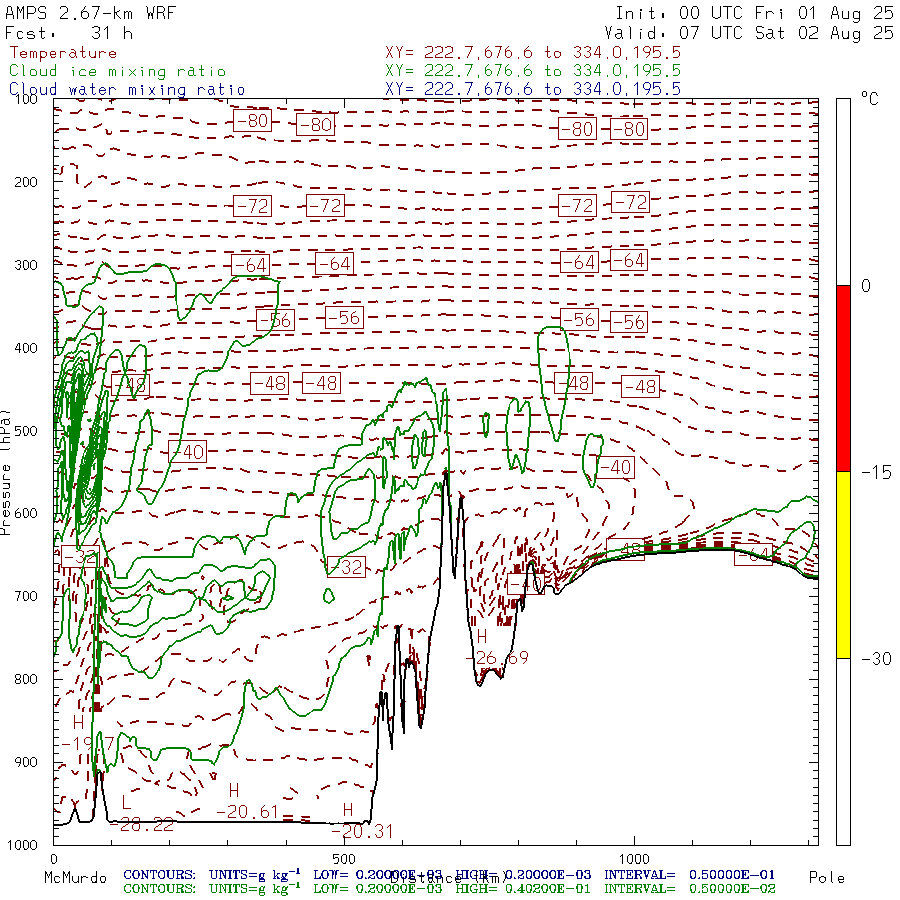The width and height of the screenshot is (900, 900).
Task: Click the colorbar value label '0'
Action: [x=866, y=286]
